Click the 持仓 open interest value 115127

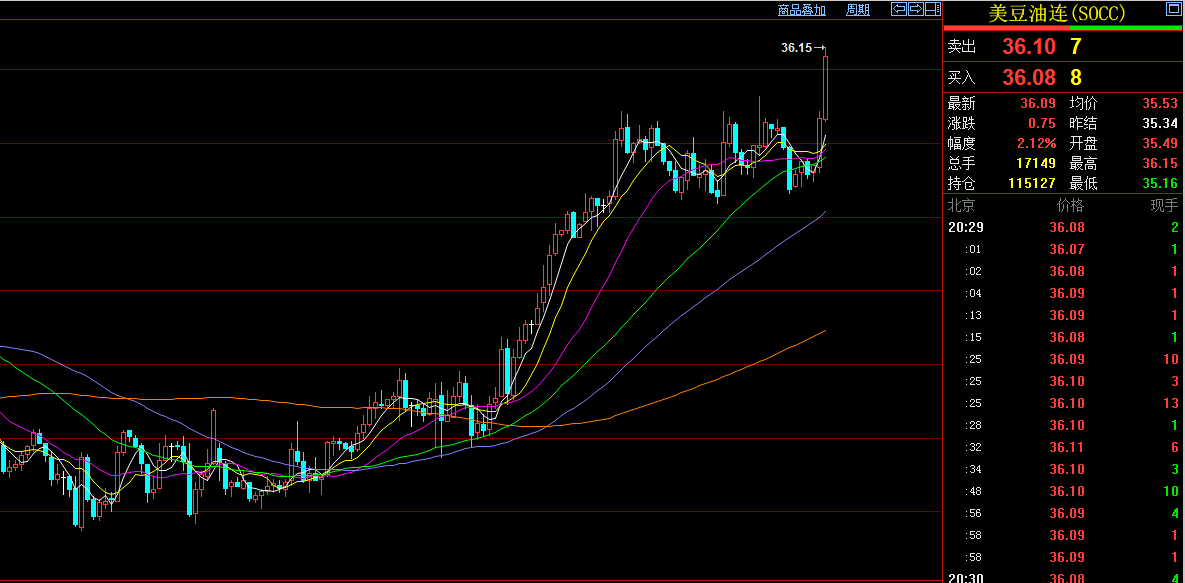(1032, 183)
